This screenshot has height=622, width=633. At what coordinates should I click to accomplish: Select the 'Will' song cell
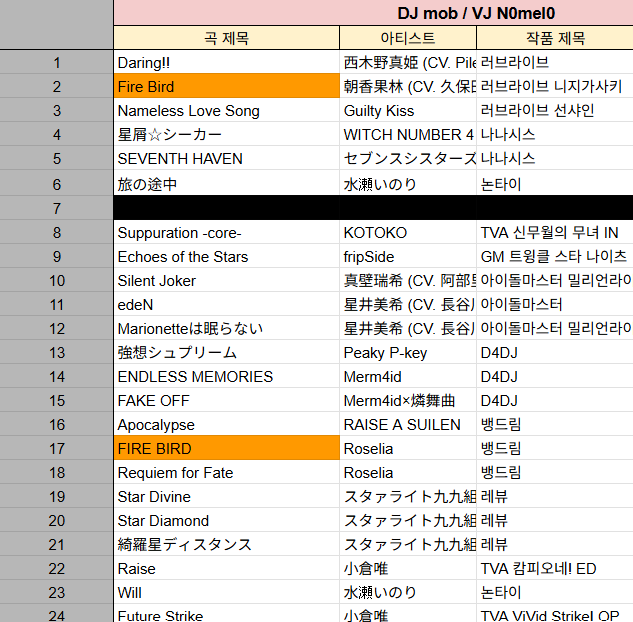pos(226,593)
